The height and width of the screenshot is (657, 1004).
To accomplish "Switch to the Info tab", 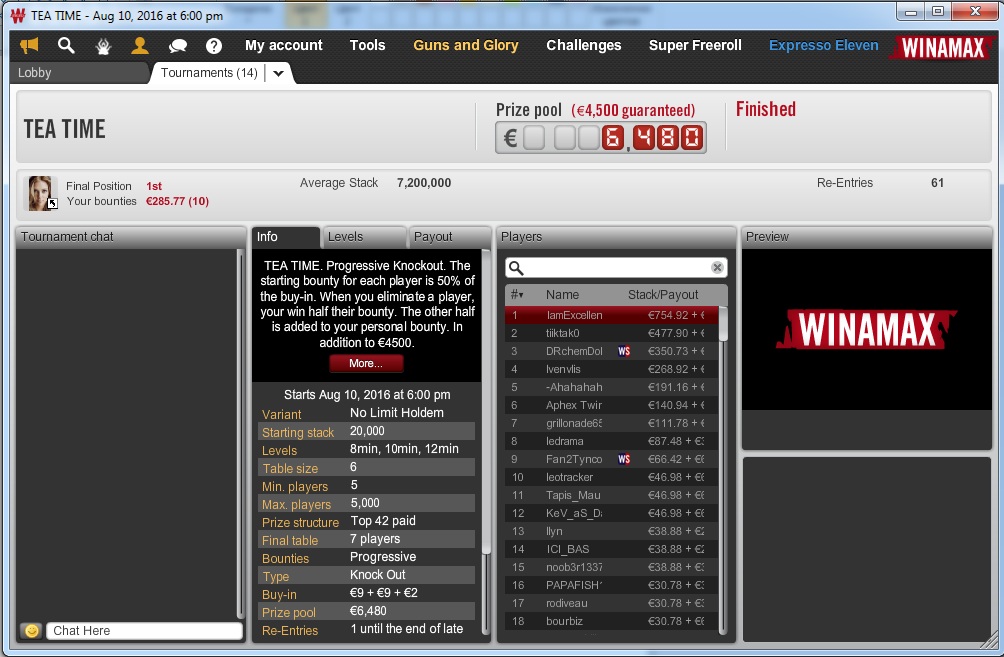I will pos(285,237).
